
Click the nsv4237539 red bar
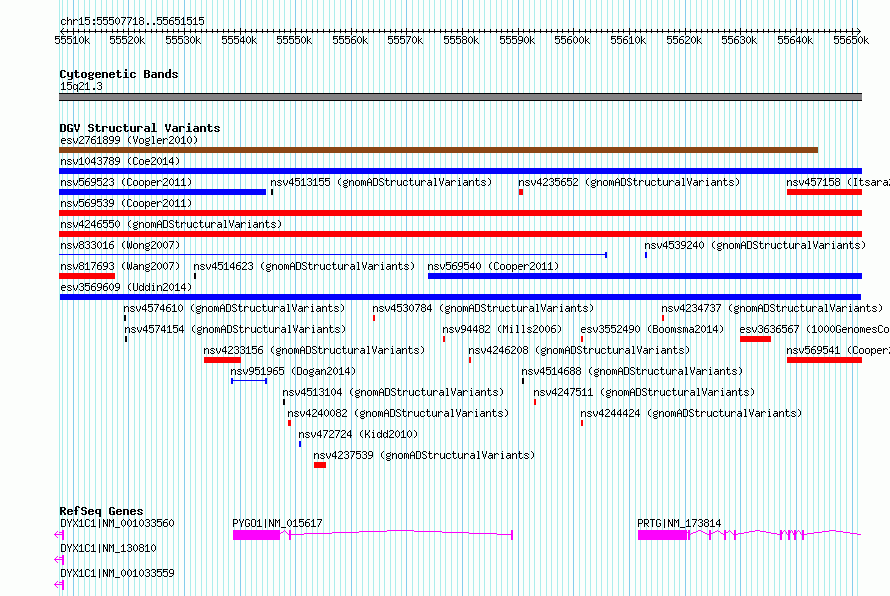click(320, 465)
